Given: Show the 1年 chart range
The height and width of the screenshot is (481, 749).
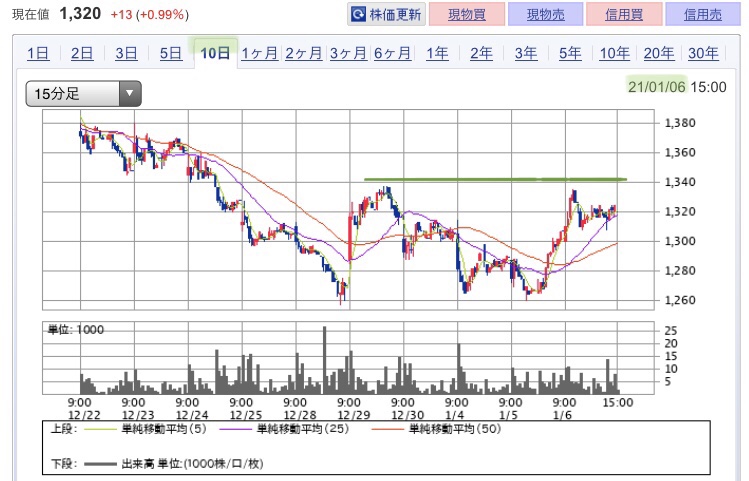Looking at the screenshot, I should tap(437, 53).
